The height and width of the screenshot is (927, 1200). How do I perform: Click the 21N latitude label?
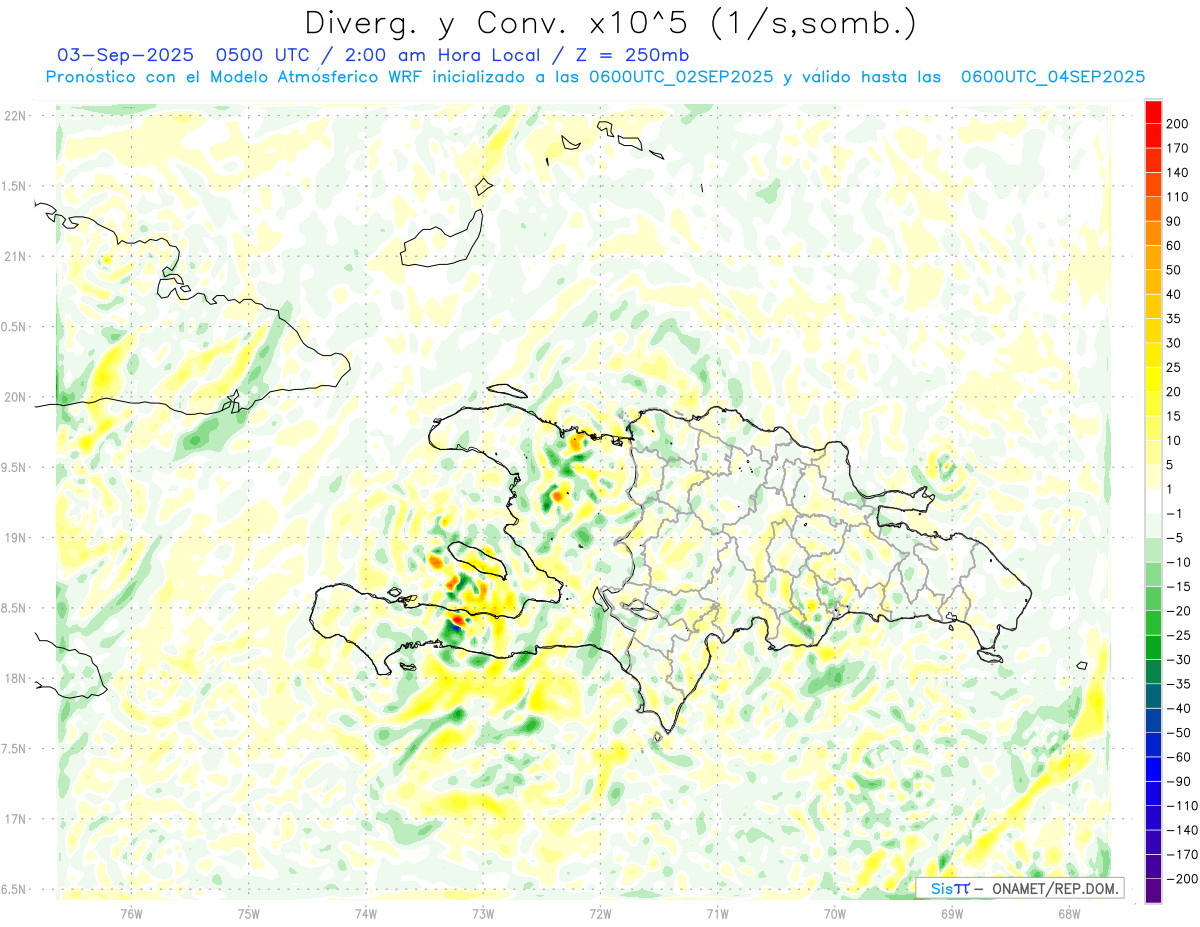click(15, 256)
